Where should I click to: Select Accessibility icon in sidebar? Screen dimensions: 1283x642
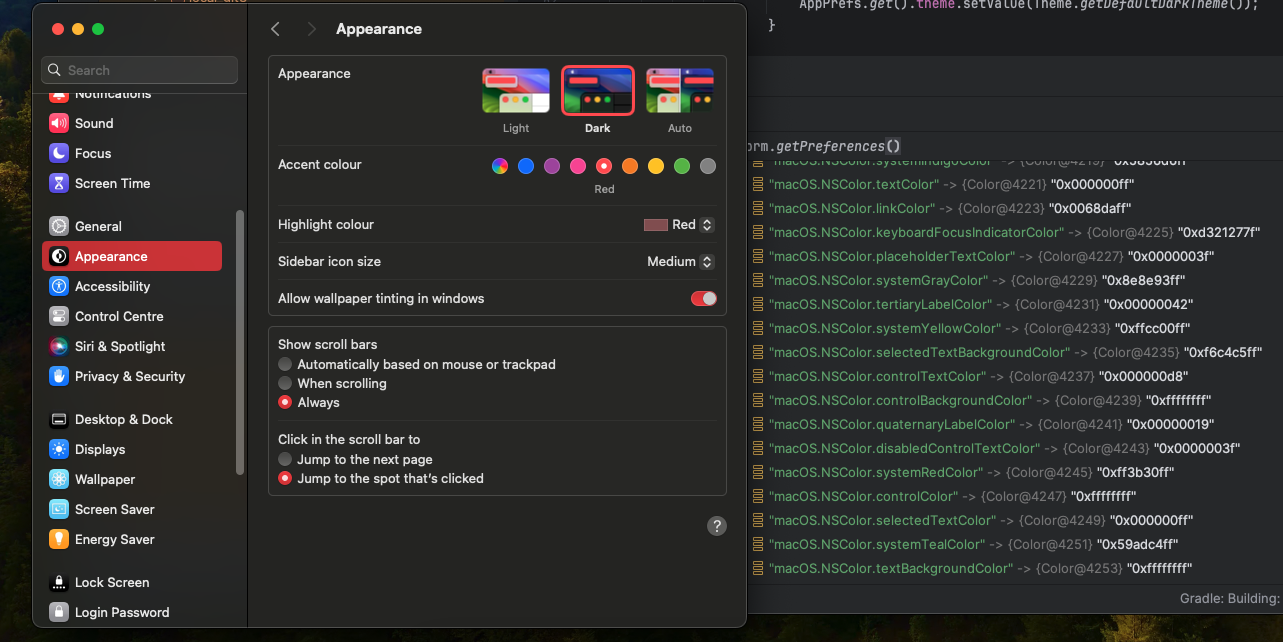(59, 286)
